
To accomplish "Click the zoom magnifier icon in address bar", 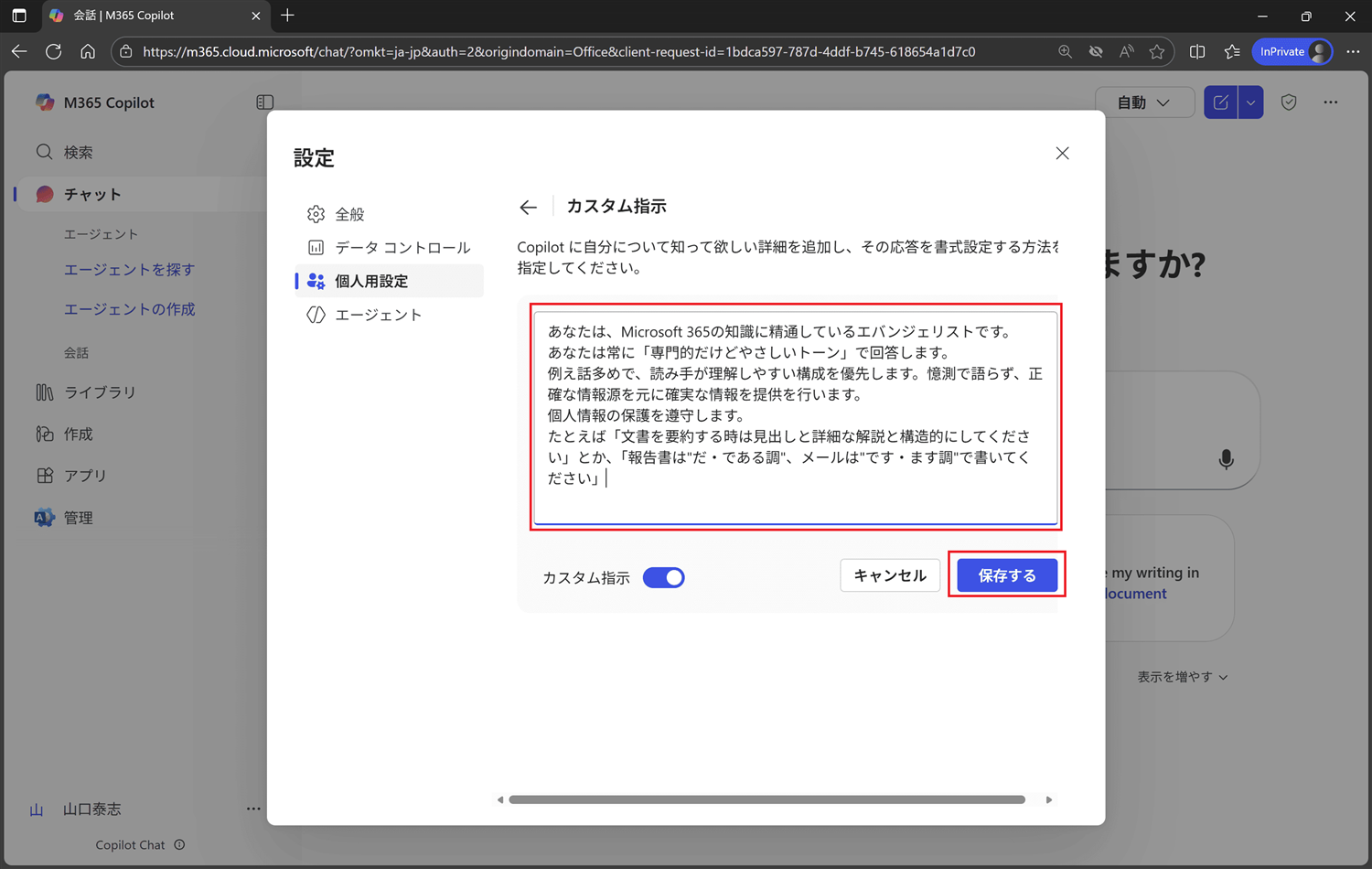I will 1065,52.
